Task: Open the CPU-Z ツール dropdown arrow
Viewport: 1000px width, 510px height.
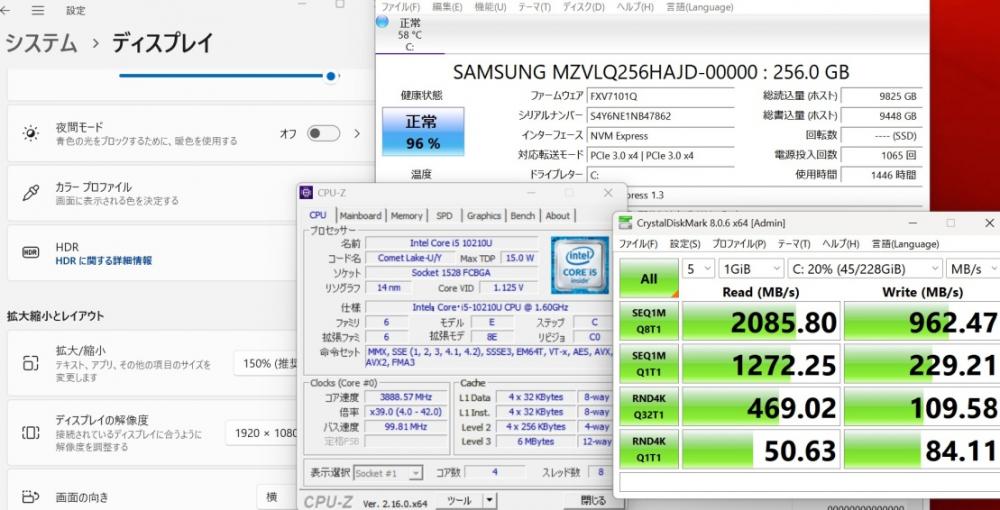Action: point(489,501)
